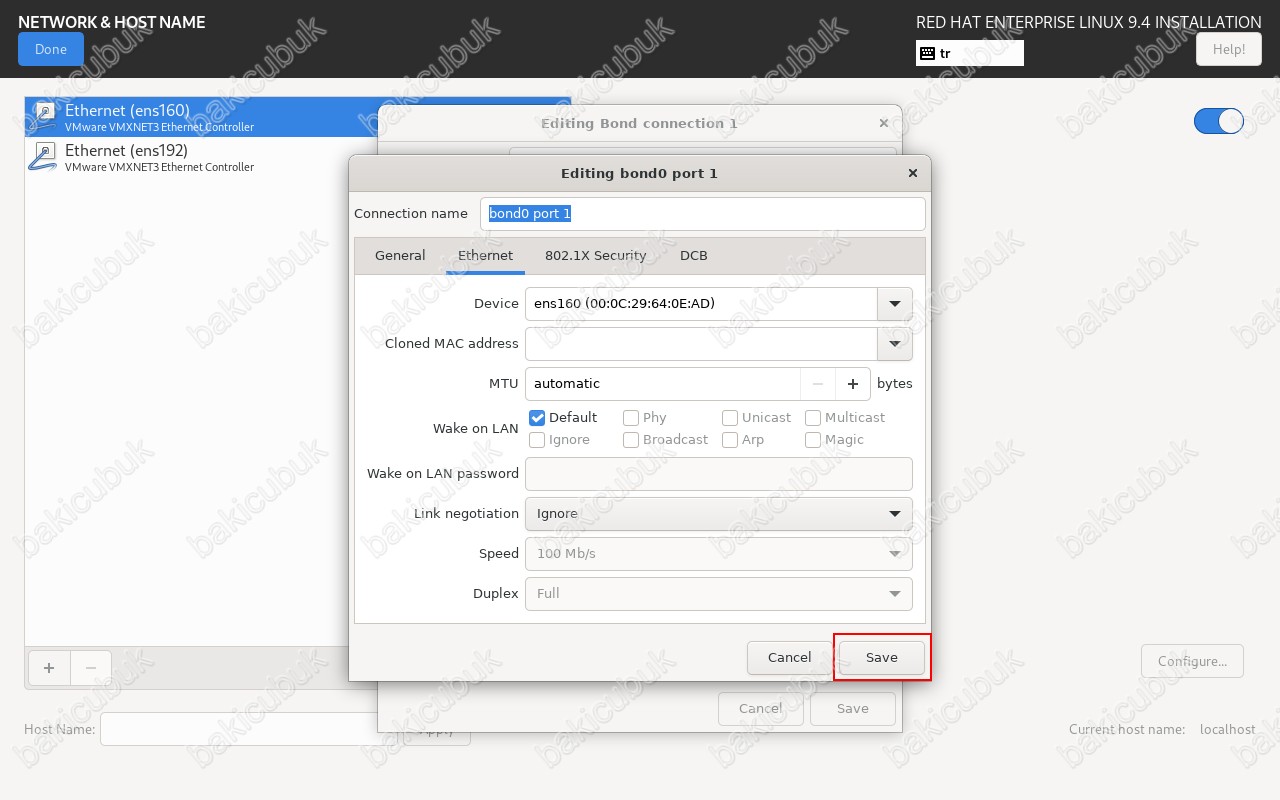Click the MTU automatic value field
This screenshot has height=800, width=1280.
click(663, 384)
